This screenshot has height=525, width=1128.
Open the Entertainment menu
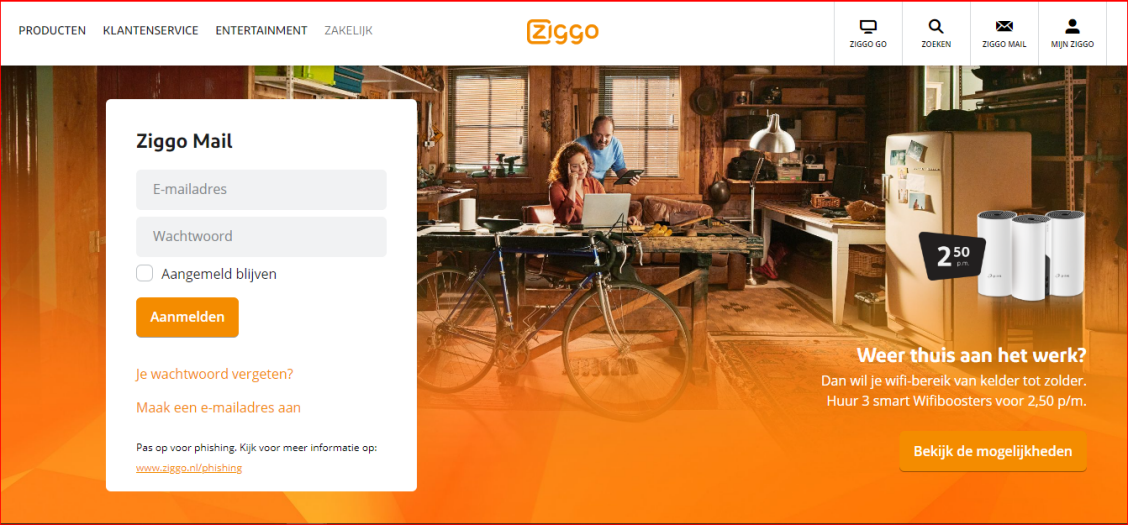(x=261, y=30)
